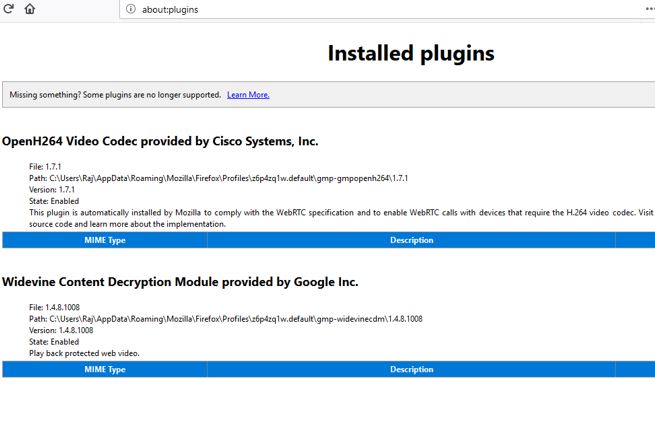Image resolution: width=655 pixels, height=427 pixels.
Task: Select the Widevine Version: 1.4.8.1008 line
Action: (61, 330)
